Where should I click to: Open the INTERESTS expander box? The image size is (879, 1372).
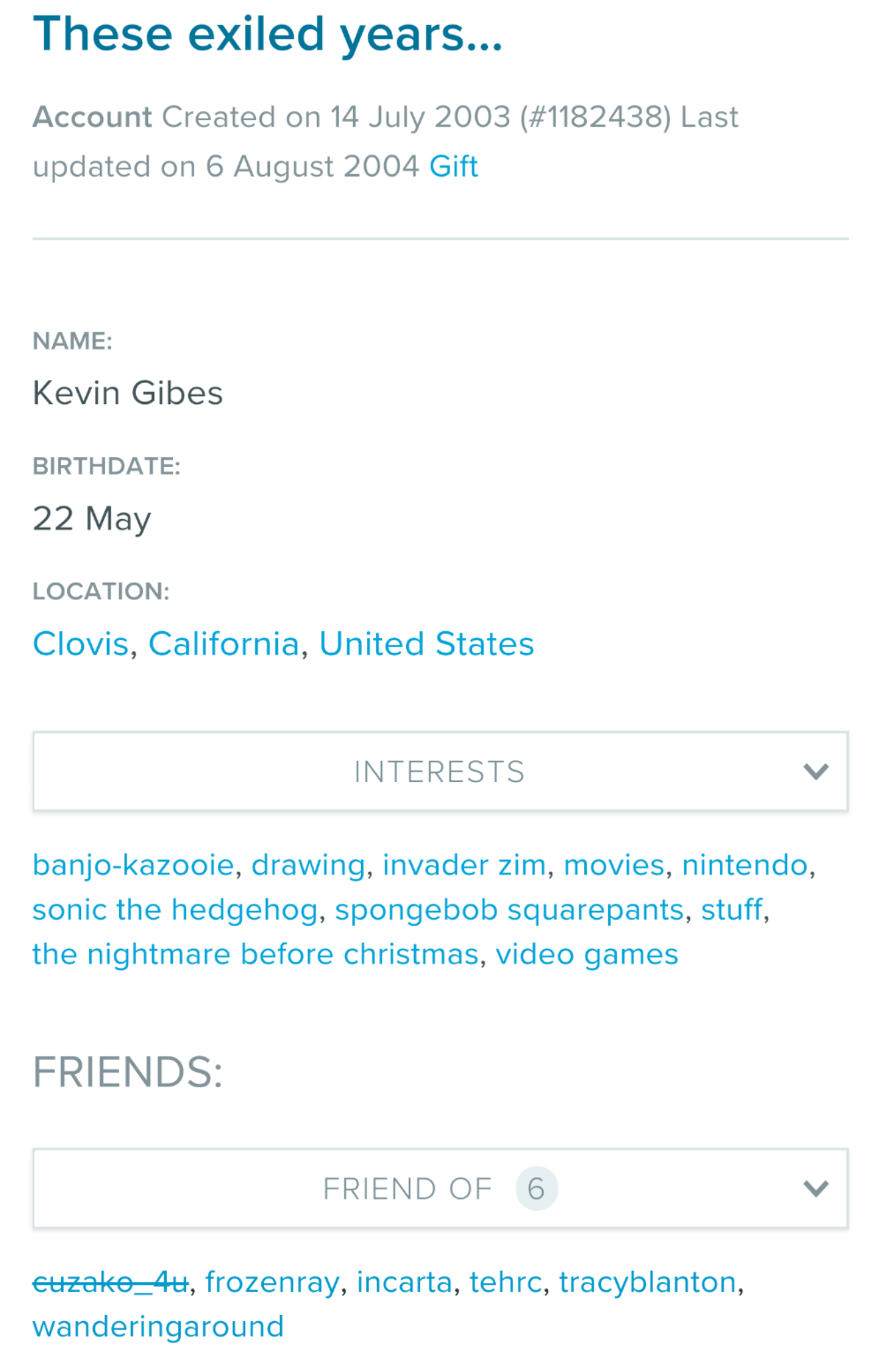coord(440,771)
